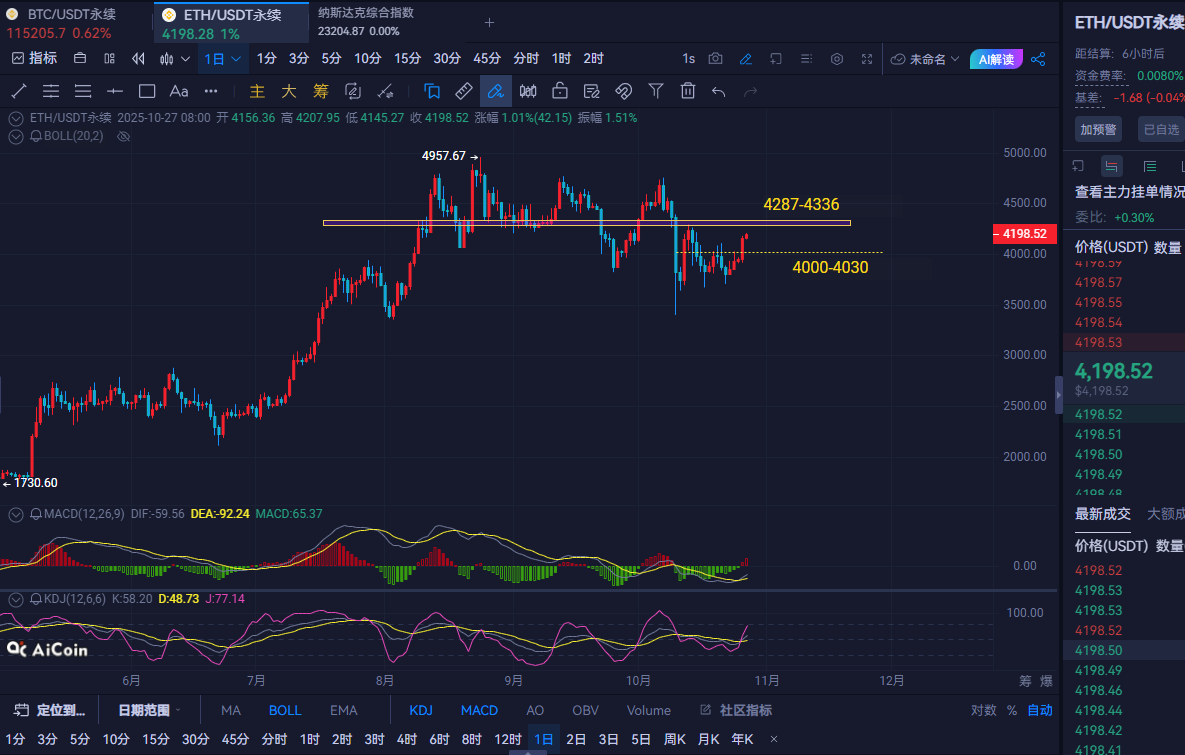Click the AI解读 button

point(996,59)
